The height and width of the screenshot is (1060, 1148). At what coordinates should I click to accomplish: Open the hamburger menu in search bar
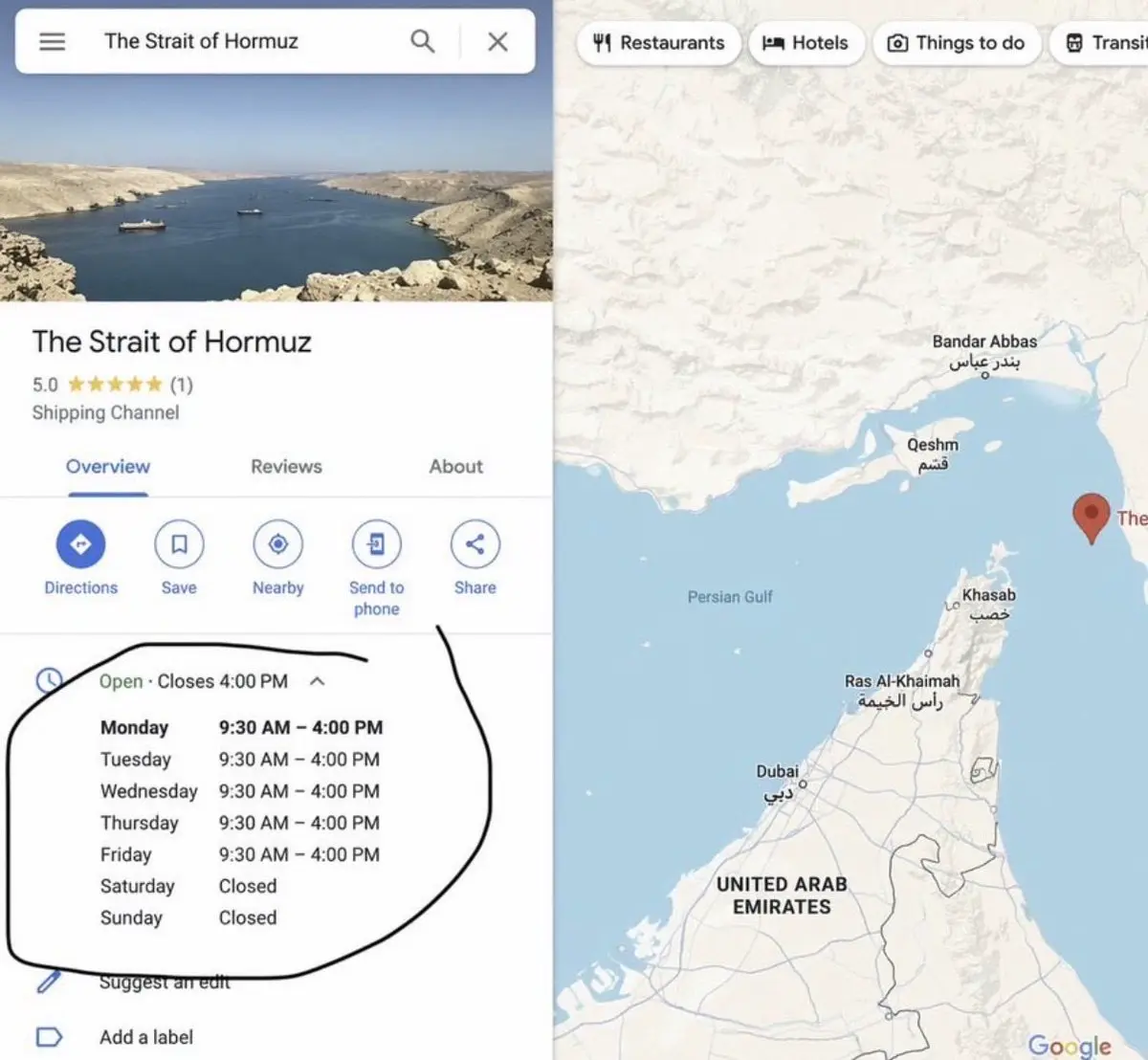[x=52, y=41]
